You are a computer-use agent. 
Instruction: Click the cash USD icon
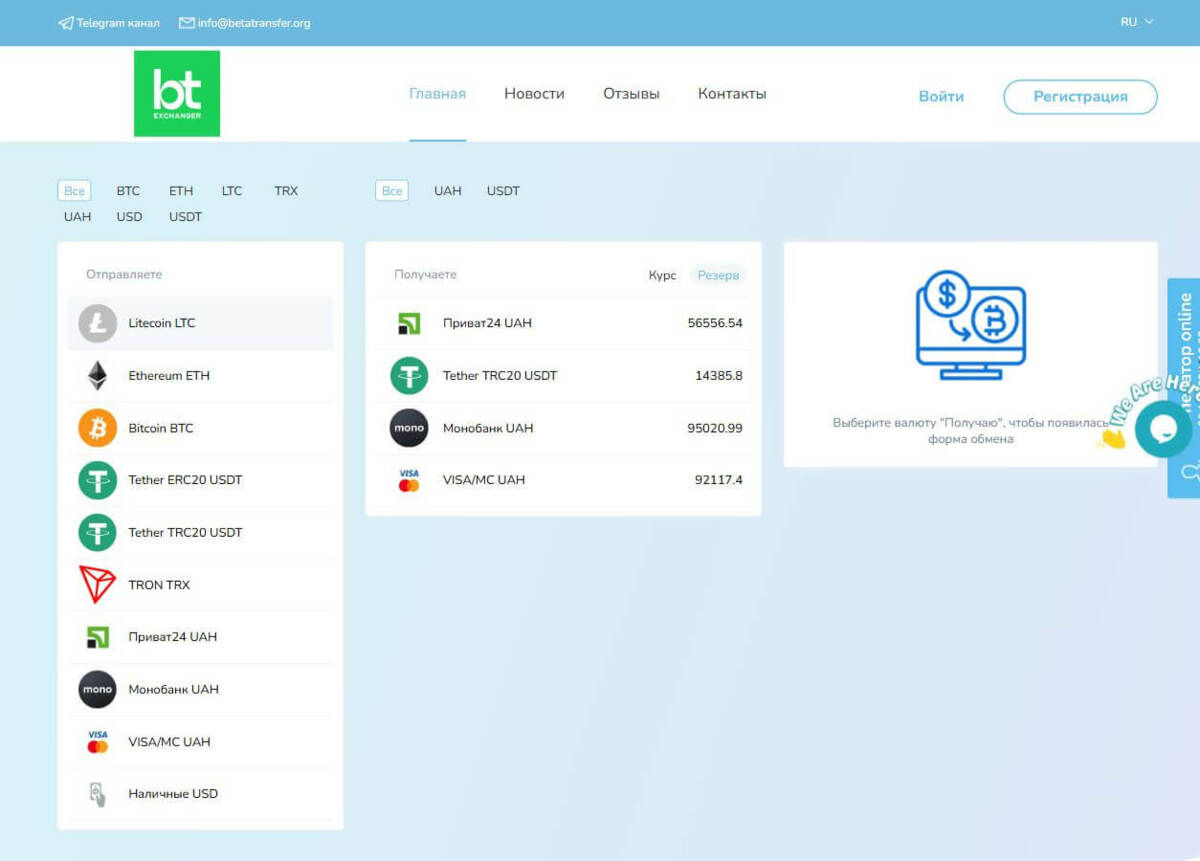98,794
